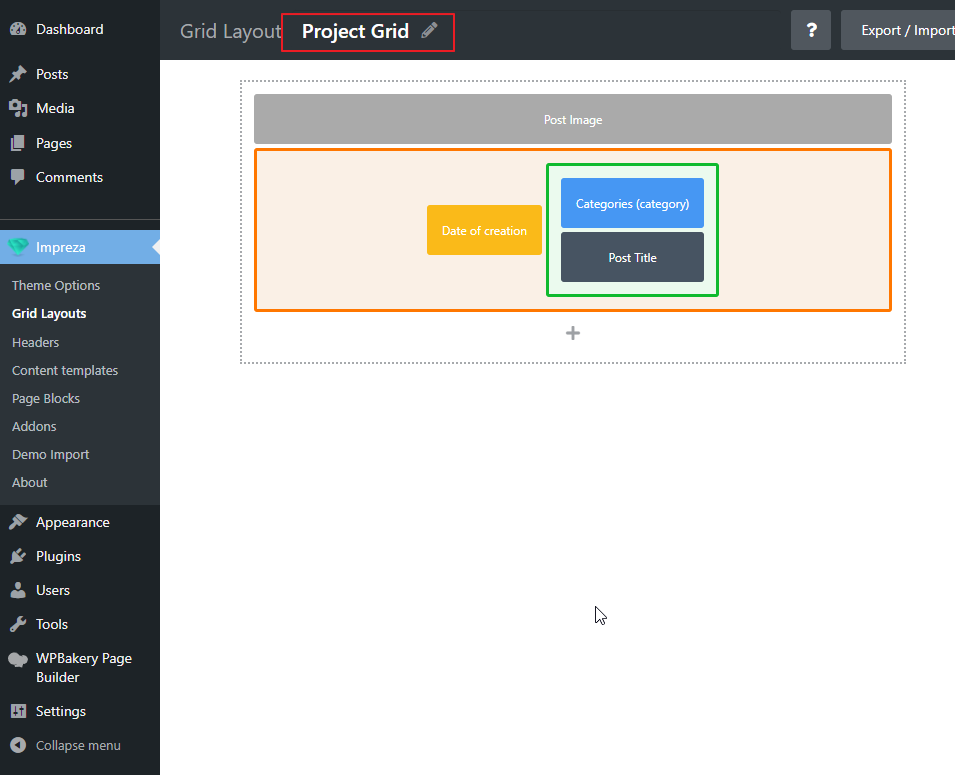Click the Users person icon
Screen dimensions: 955x775
pos(18,590)
